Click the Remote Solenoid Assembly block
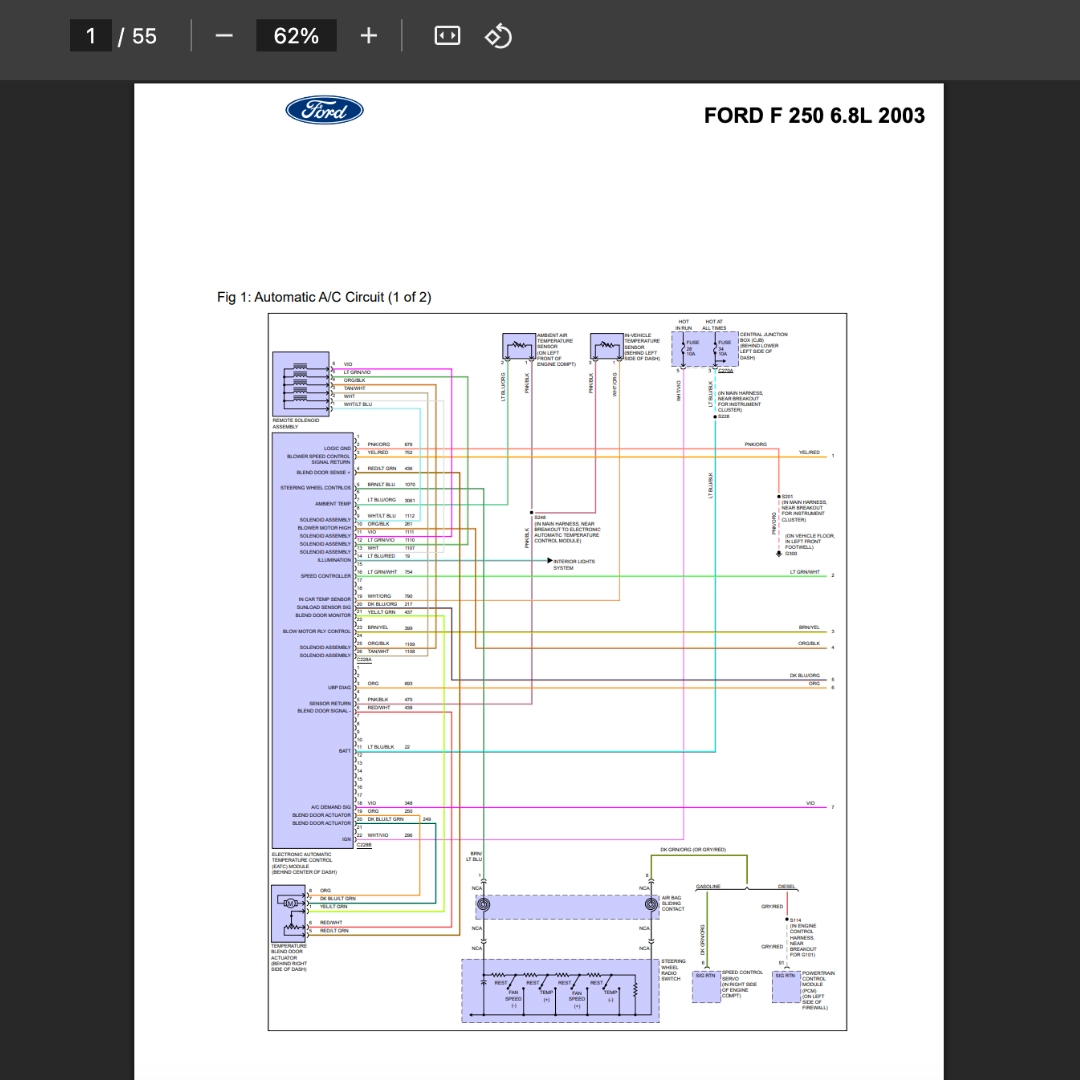The height and width of the screenshot is (1080, 1080). (300, 384)
